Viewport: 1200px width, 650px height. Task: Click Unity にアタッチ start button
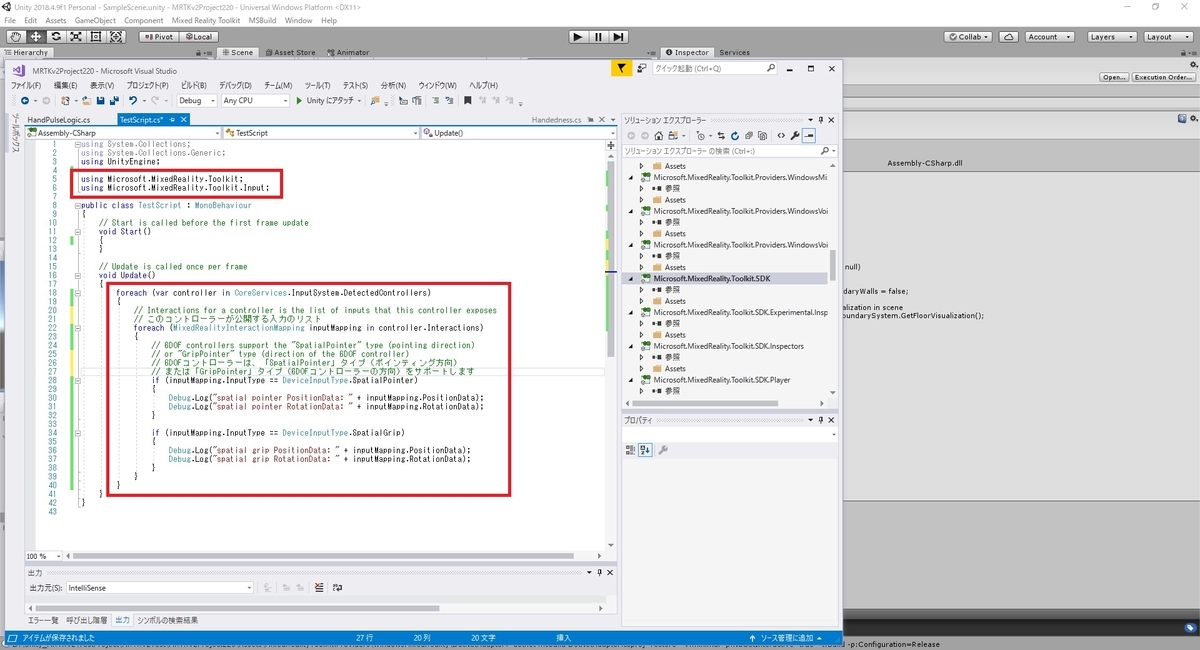click(x=325, y=100)
